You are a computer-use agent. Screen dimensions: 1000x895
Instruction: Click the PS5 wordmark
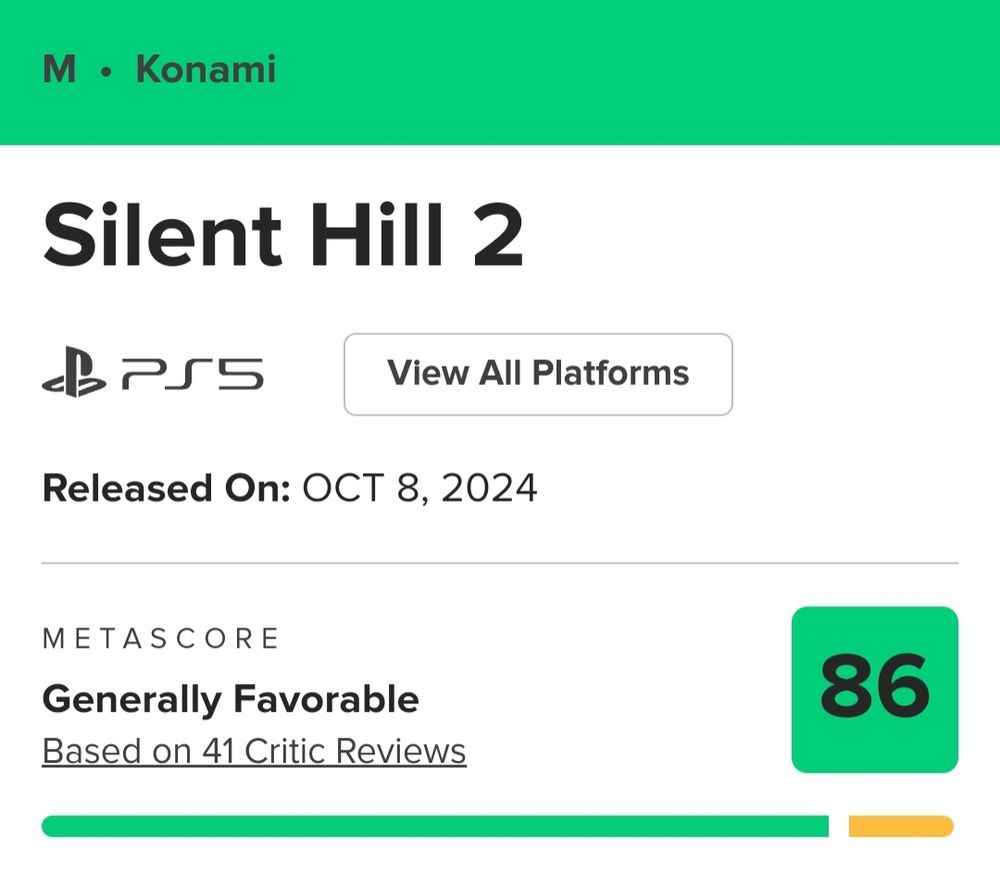pos(193,375)
